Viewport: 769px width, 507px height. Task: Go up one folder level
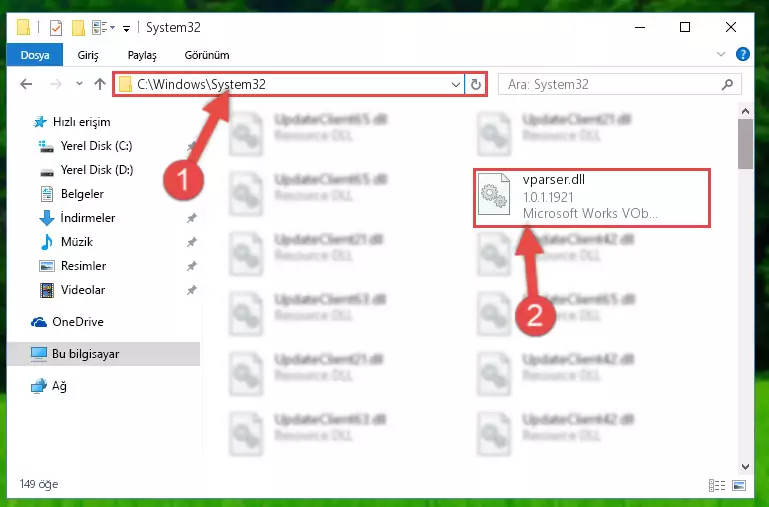click(x=100, y=84)
